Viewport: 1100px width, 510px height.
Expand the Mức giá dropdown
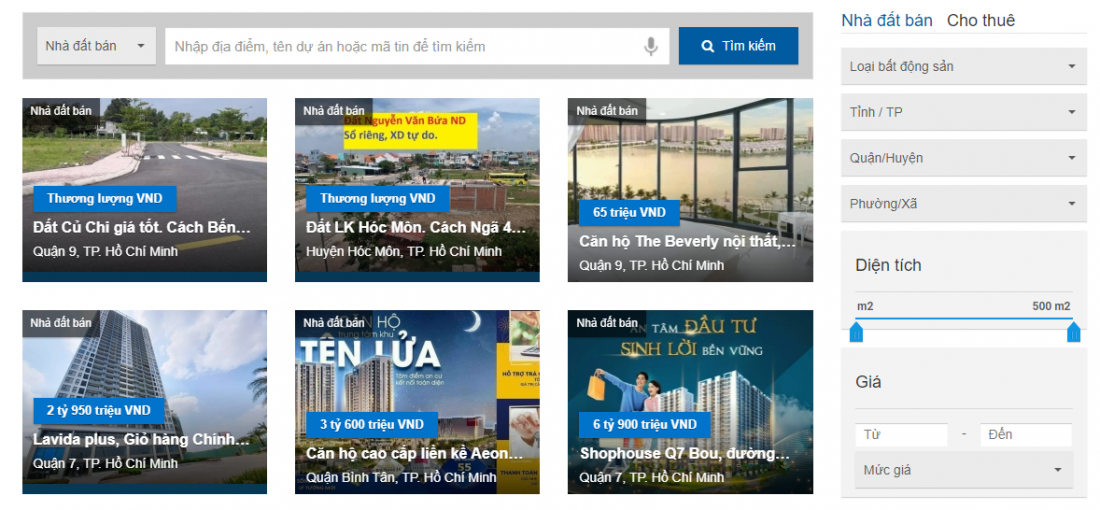pos(964,470)
